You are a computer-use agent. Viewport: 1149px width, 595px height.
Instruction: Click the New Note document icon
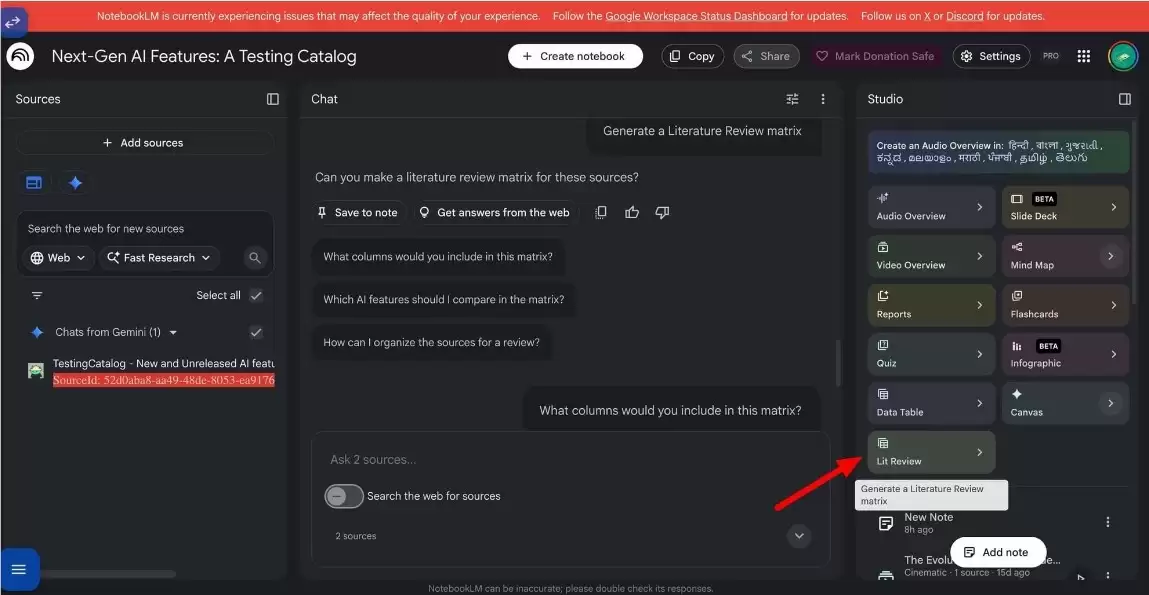[x=886, y=523]
